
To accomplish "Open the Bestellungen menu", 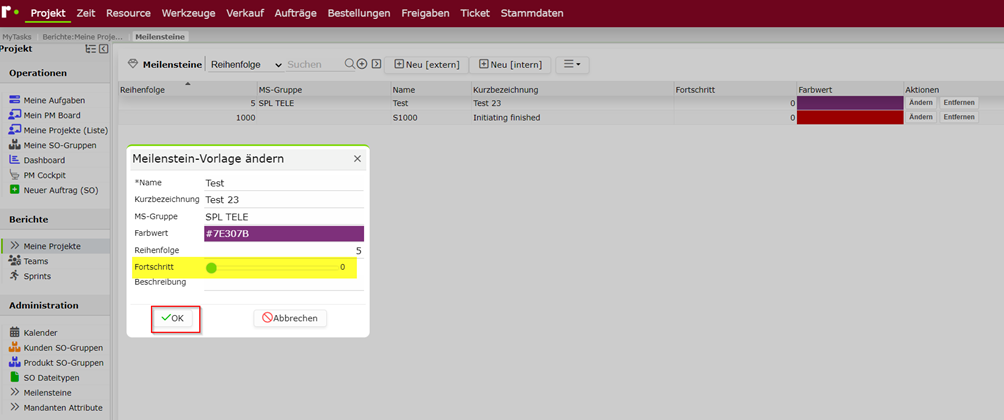I will 359,13.
